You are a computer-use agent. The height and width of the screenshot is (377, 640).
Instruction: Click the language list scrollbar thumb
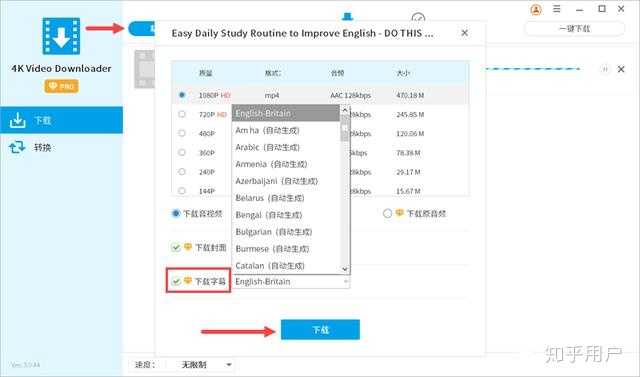click(345, 128)
